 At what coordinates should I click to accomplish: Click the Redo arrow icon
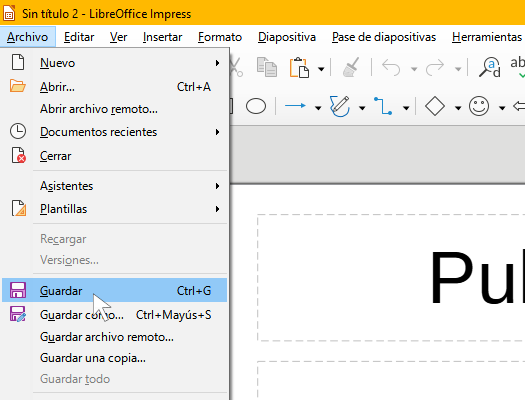click(435, 68)
